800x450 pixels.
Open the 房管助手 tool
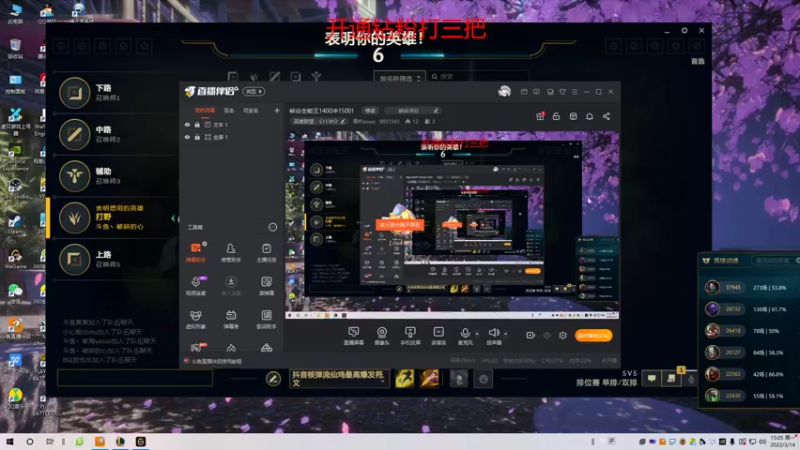click(231, 253)
